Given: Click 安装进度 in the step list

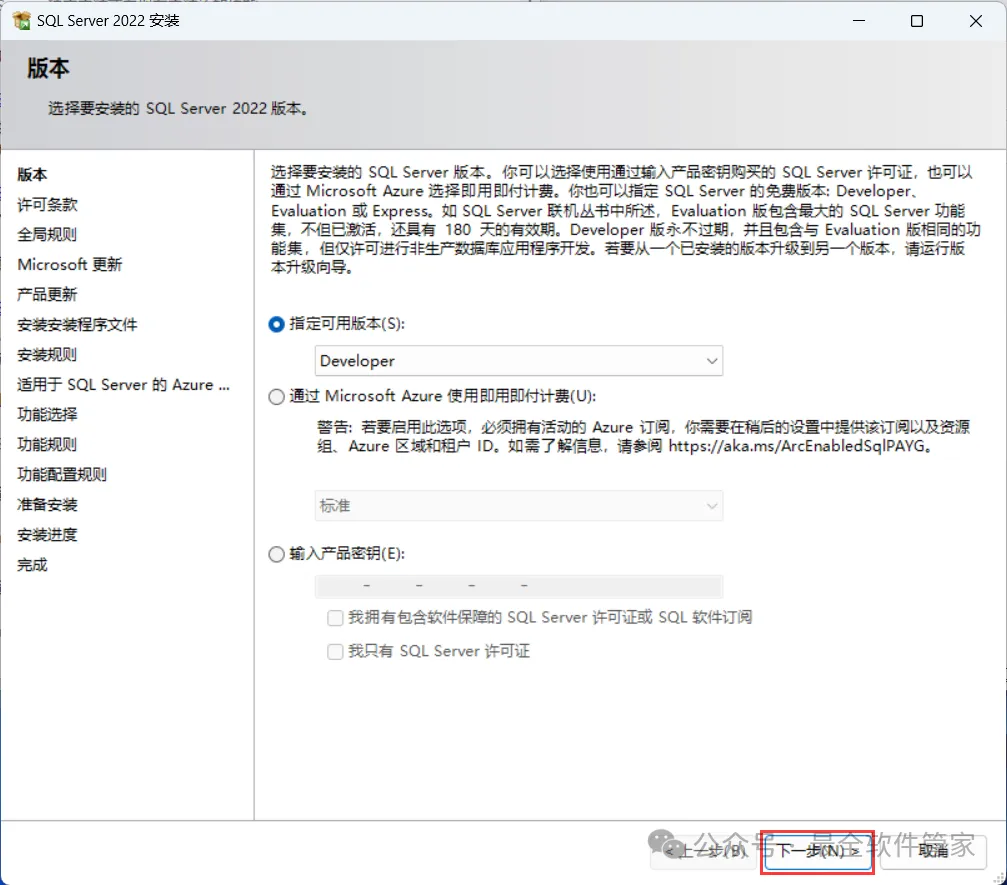Looking at the screenshot, I should pos(47,535).
